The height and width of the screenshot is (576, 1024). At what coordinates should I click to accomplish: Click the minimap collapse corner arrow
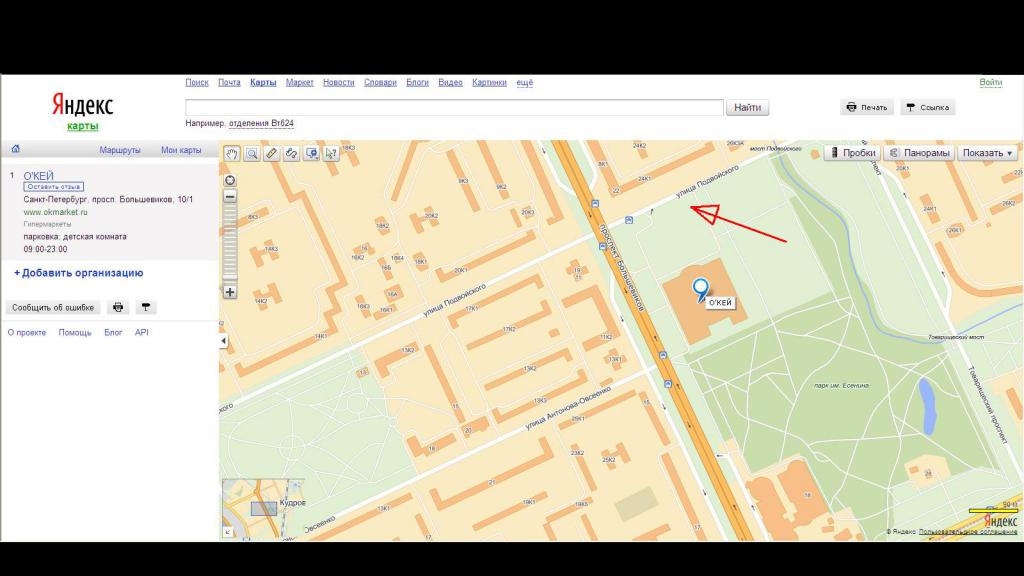(227, 532)
